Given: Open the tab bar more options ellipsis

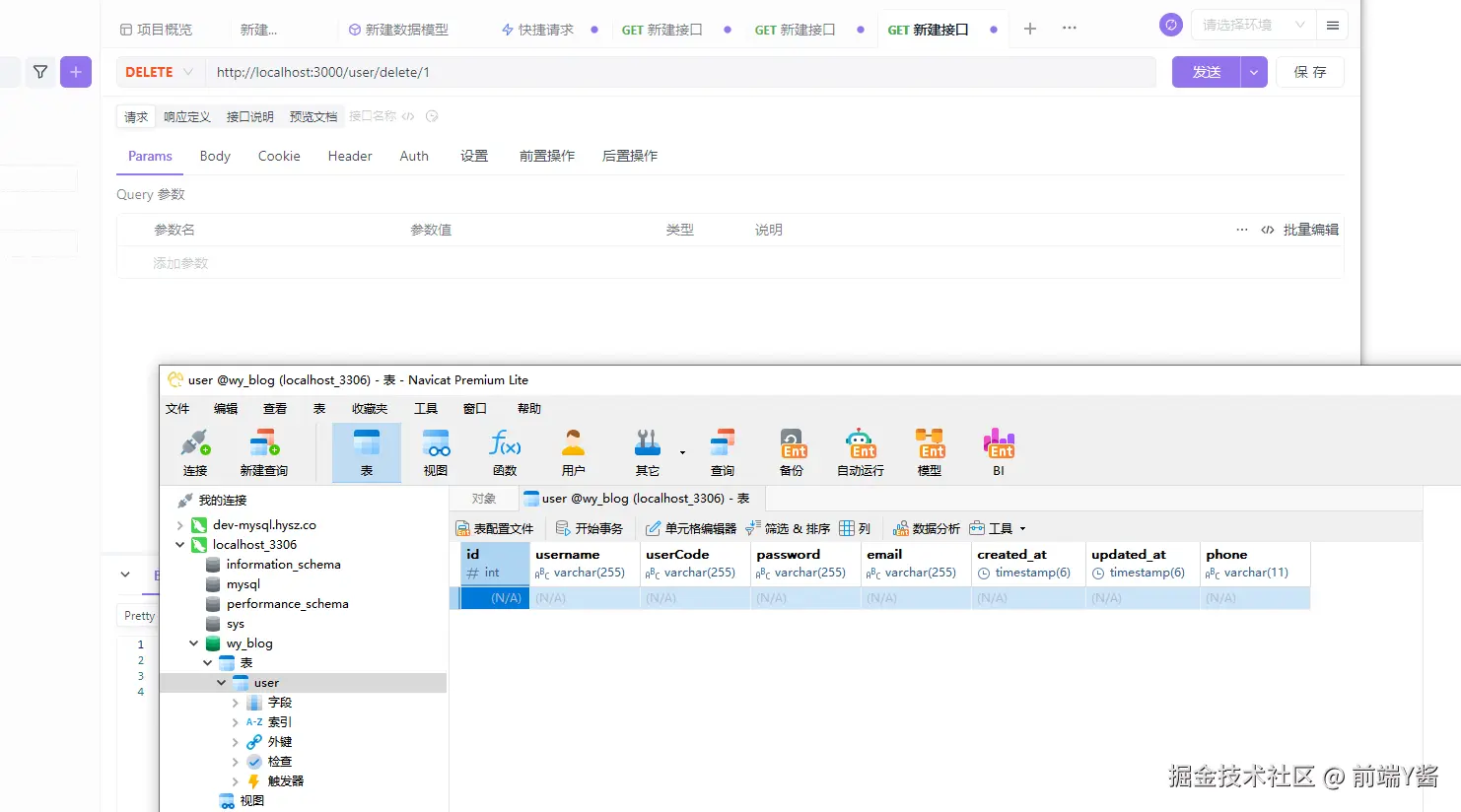Looking at the screenshot, I should pos(1070,29).
